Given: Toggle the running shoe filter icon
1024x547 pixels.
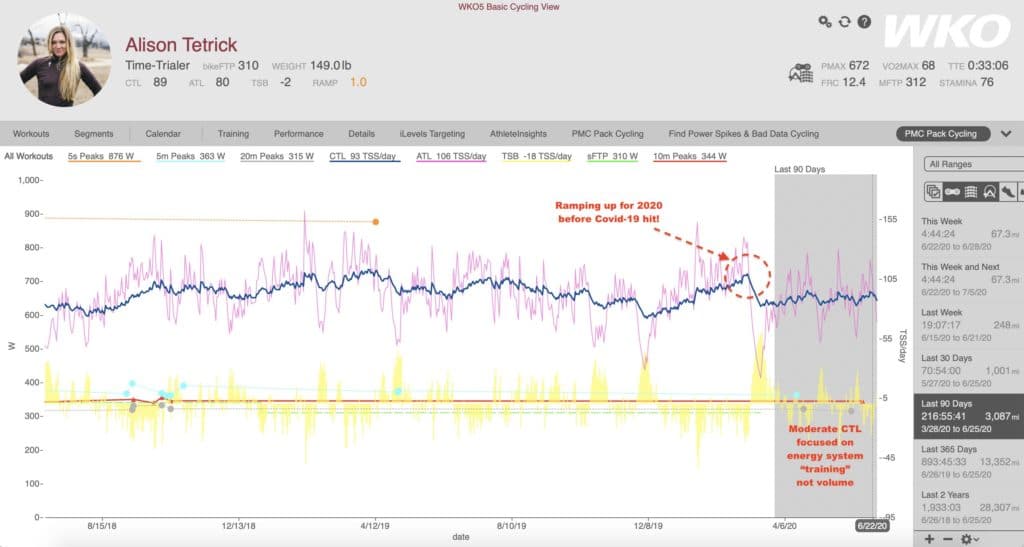Looking at the screenshot, I should point(1008,191).
